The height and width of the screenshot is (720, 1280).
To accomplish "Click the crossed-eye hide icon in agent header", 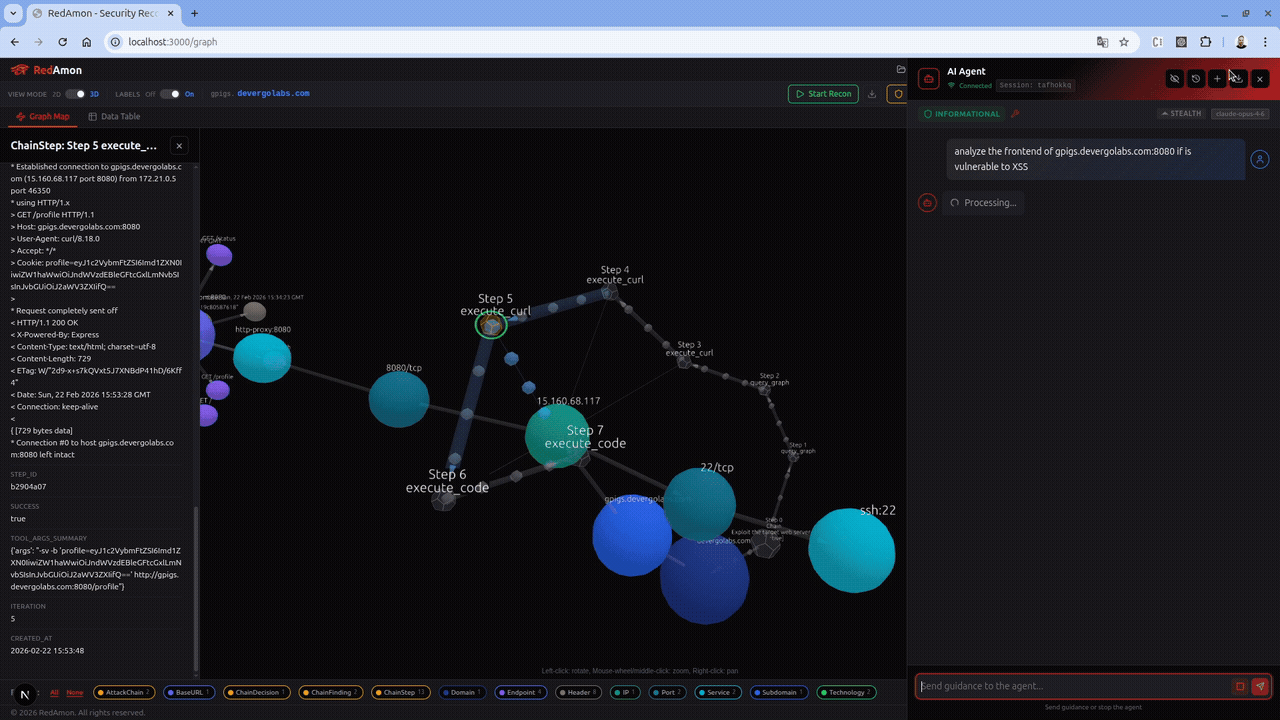I will [x=1174, y=79].
